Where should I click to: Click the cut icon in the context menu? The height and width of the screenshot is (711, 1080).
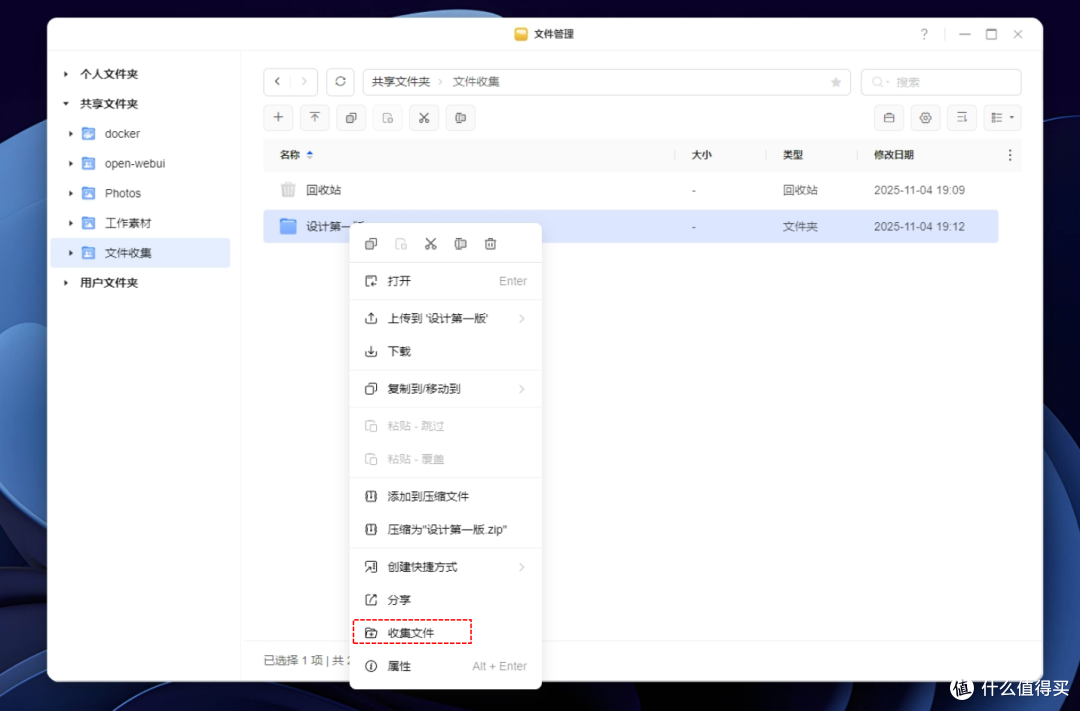[430, 244]
